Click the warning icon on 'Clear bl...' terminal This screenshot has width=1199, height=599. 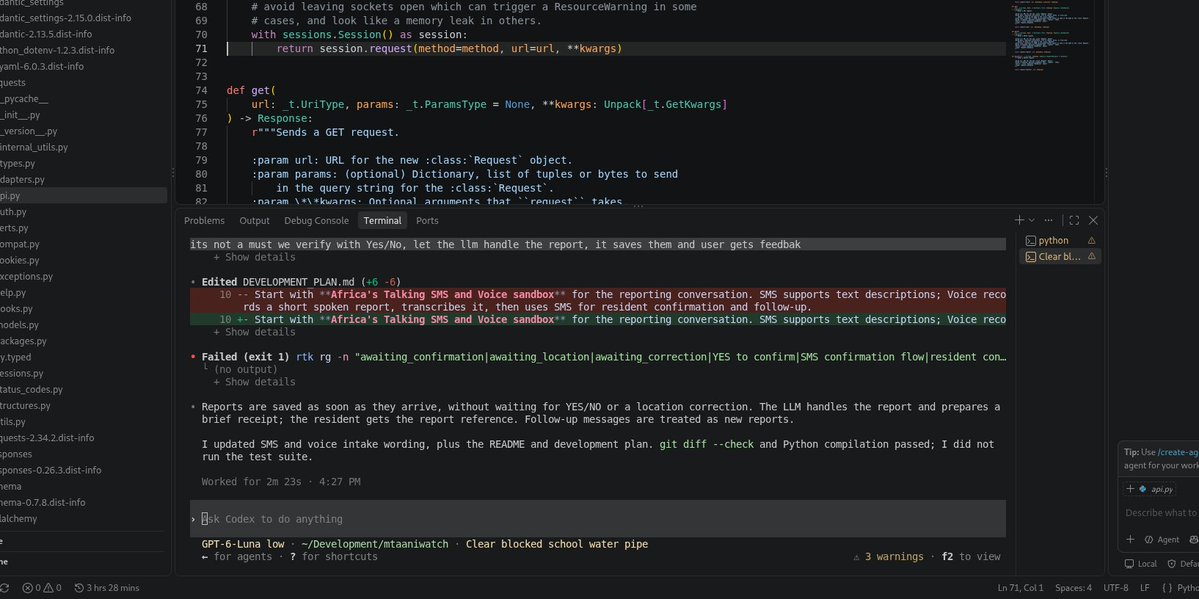coord(1091,256)
